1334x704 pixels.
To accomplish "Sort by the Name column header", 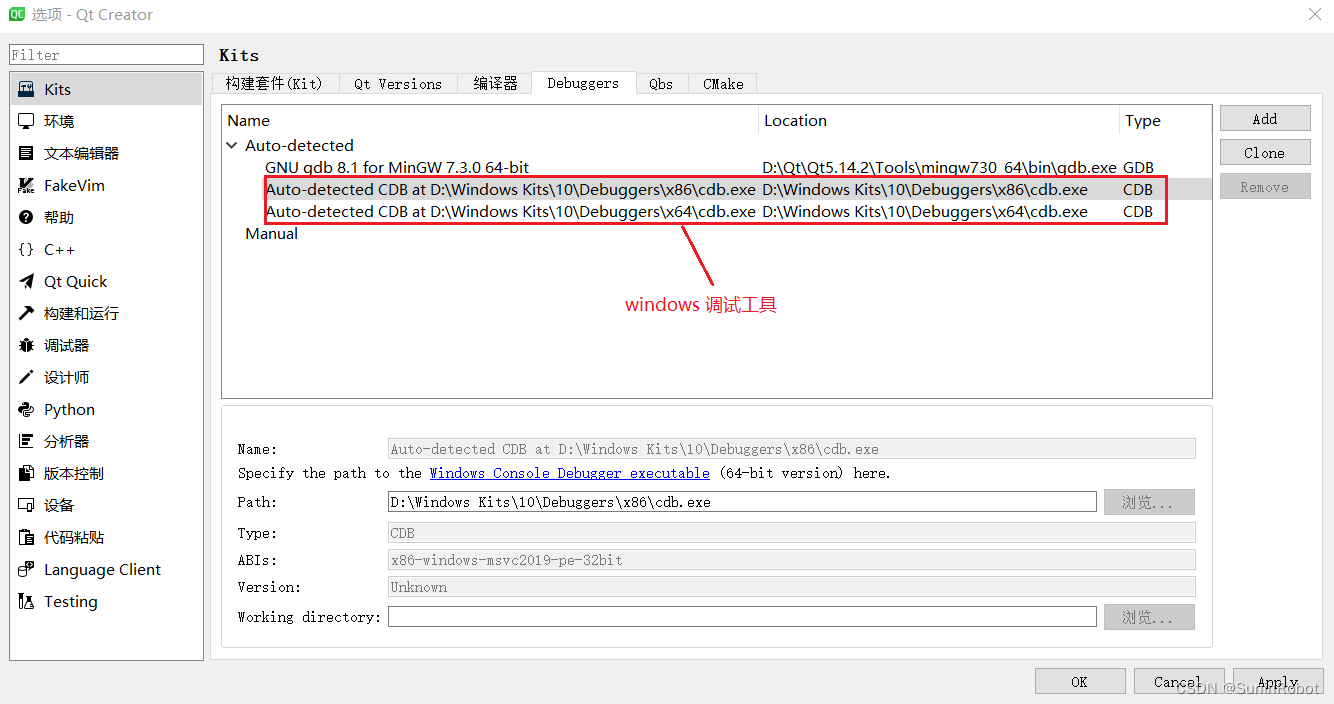I will (490, 120).
